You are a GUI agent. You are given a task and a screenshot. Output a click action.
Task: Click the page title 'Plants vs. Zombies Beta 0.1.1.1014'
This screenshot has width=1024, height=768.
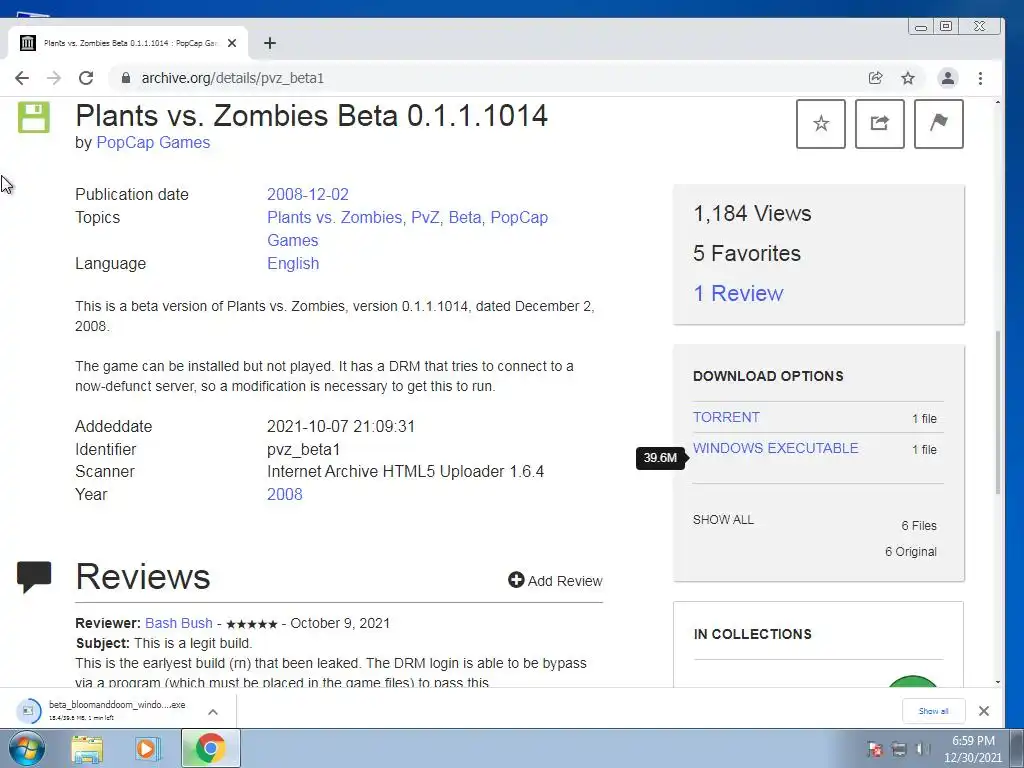[312, 116]
